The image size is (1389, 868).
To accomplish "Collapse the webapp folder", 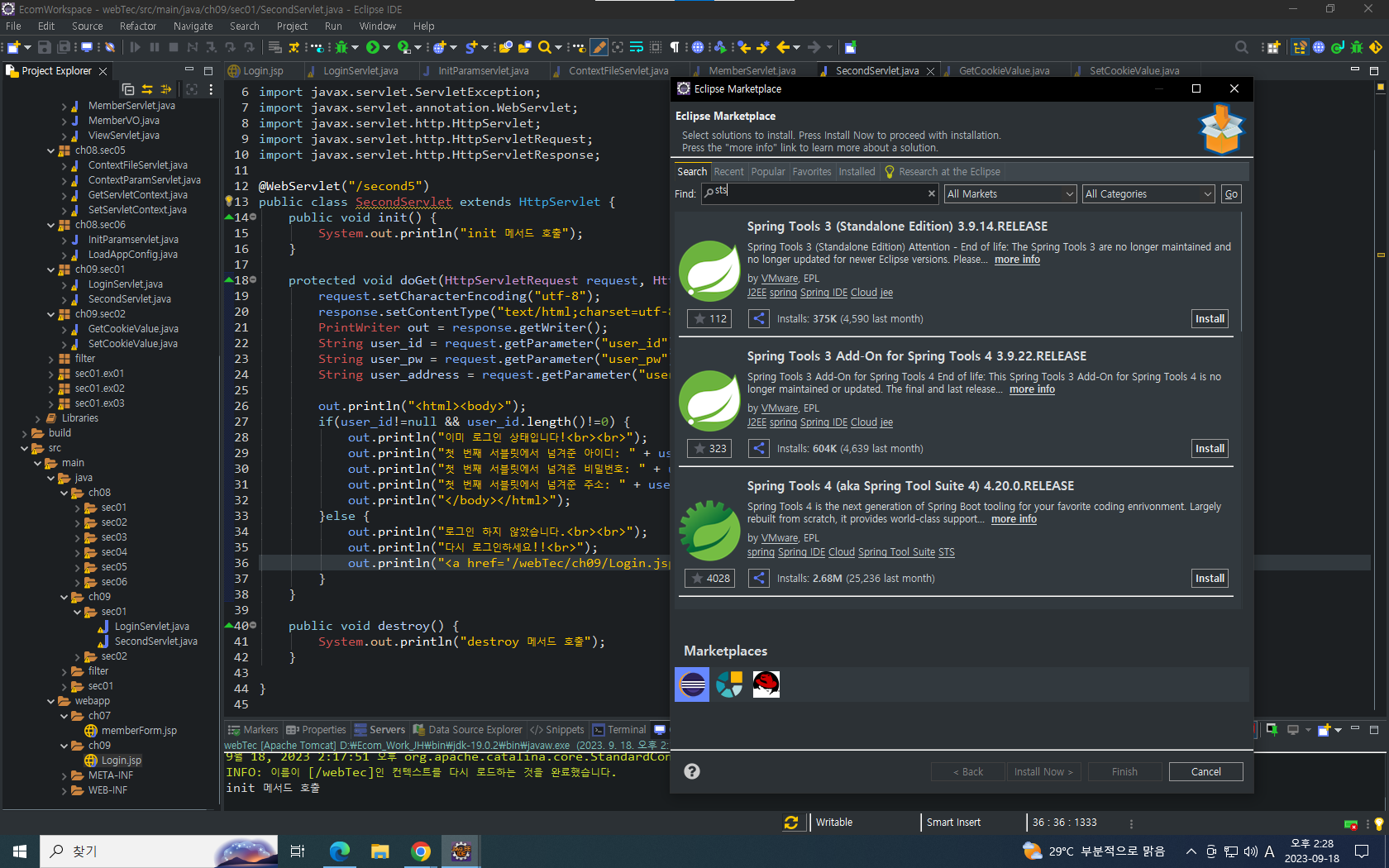I will point(50,701).
